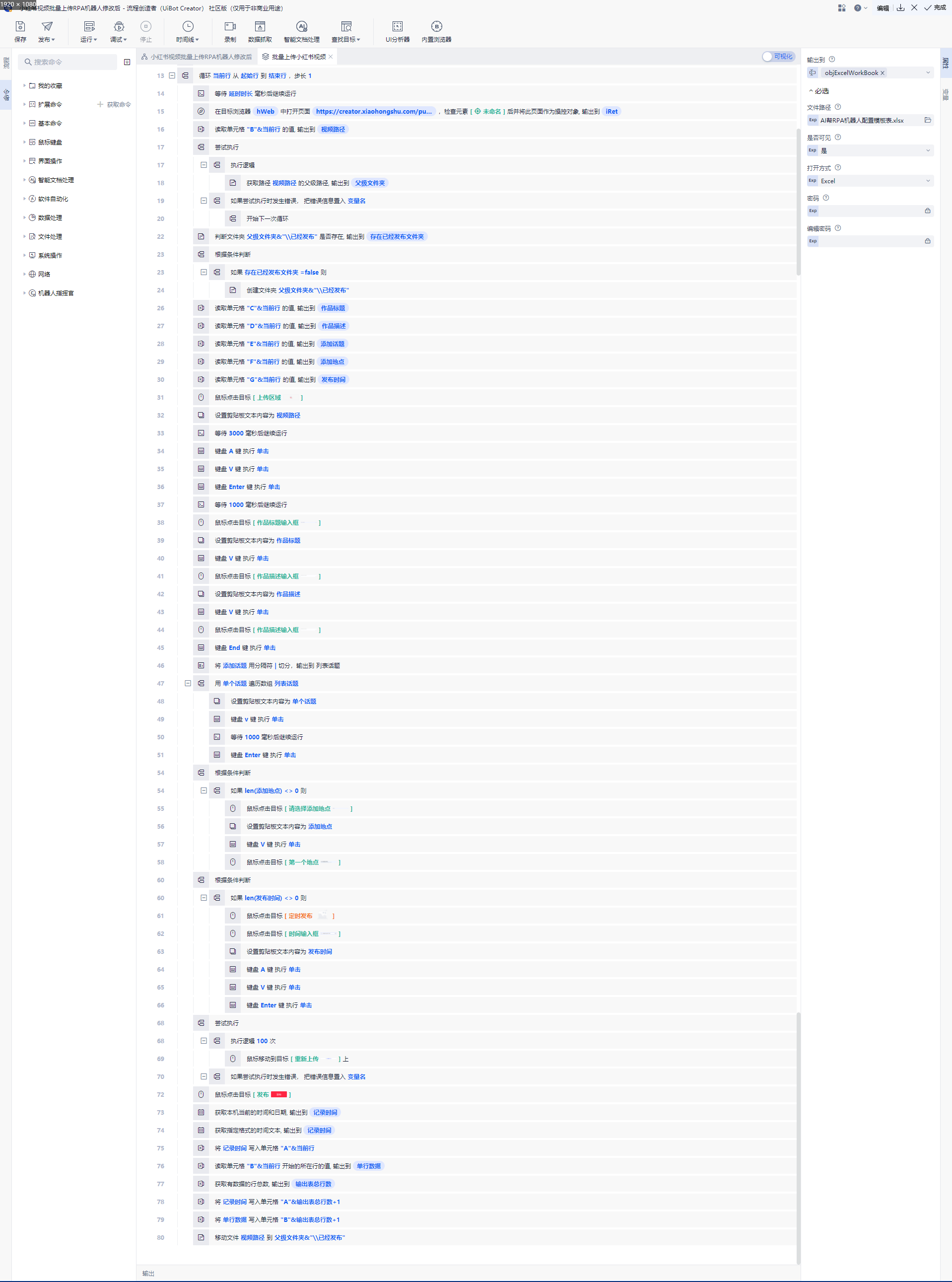Start 录制 recording tool
This screenshot has width=952, height=1282.
point(230,31)
